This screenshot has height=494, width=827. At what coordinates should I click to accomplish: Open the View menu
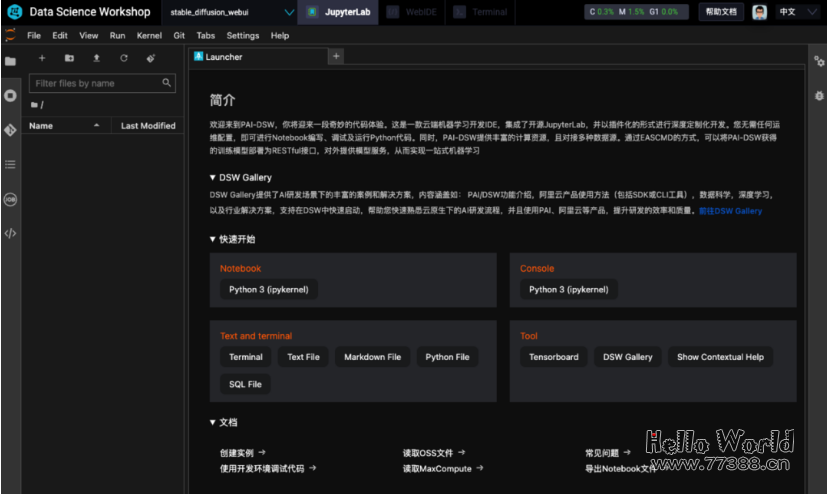[x=89, y=35]
